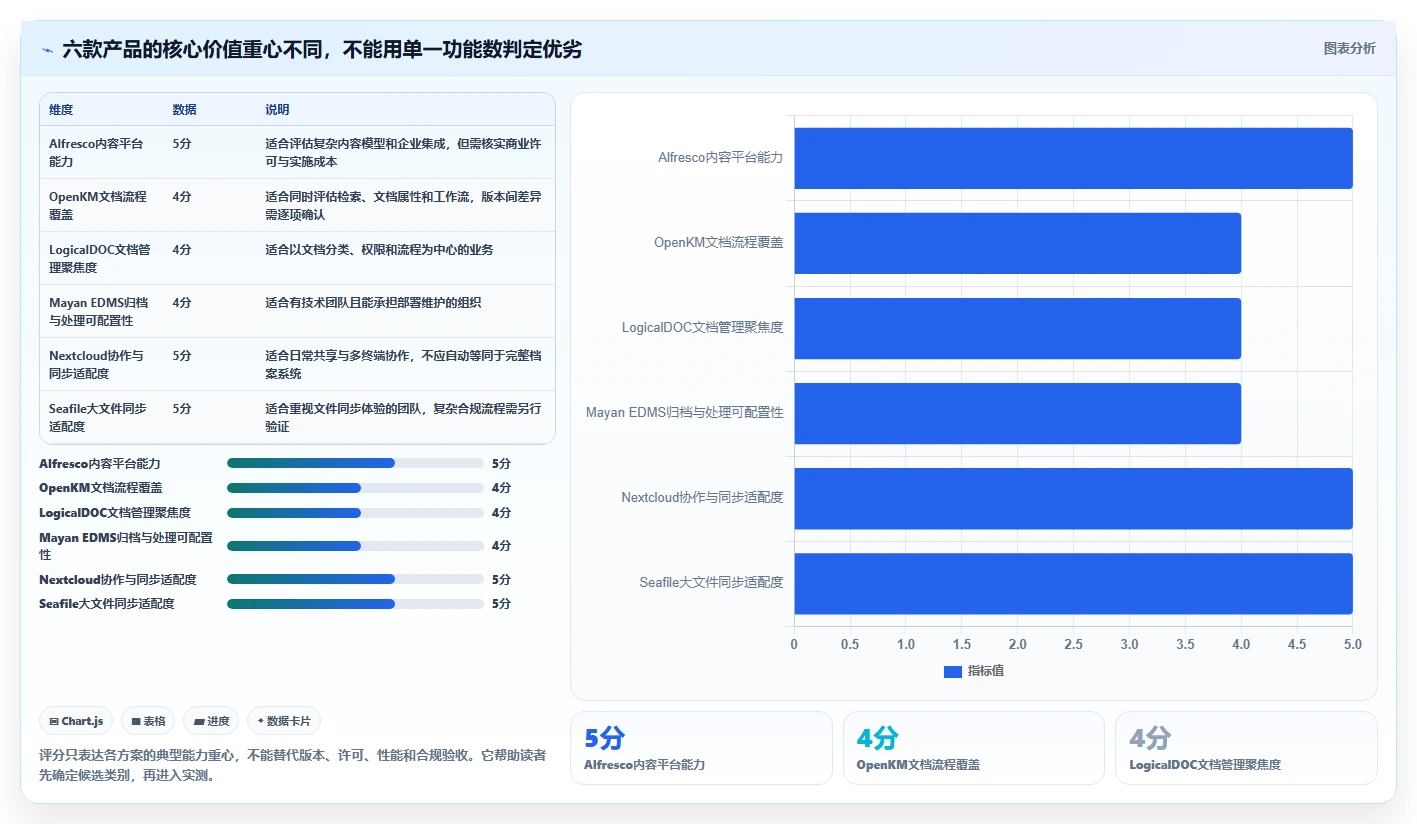
Task: Click the description 适合有技术团队且能承担部署维护的组织
Action: [x=373, y=302]
